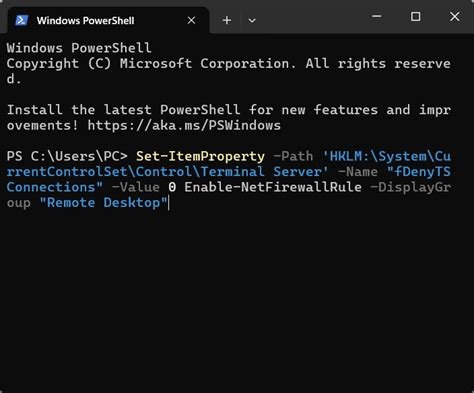Click the -Name parameter text

click(358, 172)
